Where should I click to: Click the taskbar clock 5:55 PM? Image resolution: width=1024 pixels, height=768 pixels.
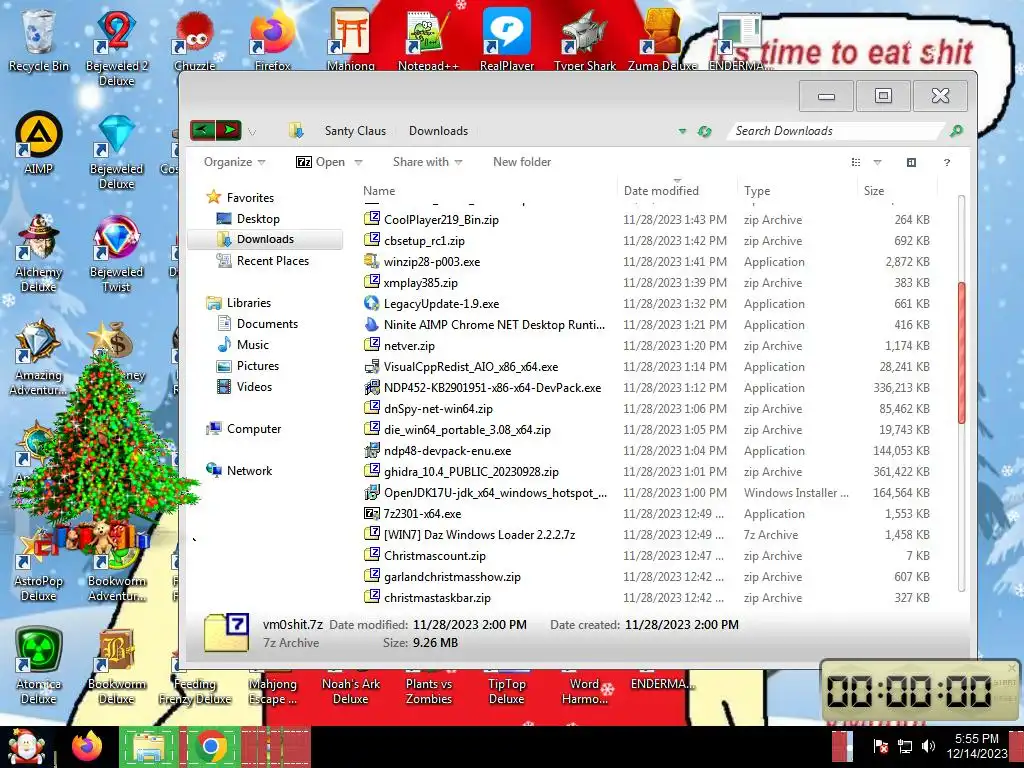click(976, 746)
